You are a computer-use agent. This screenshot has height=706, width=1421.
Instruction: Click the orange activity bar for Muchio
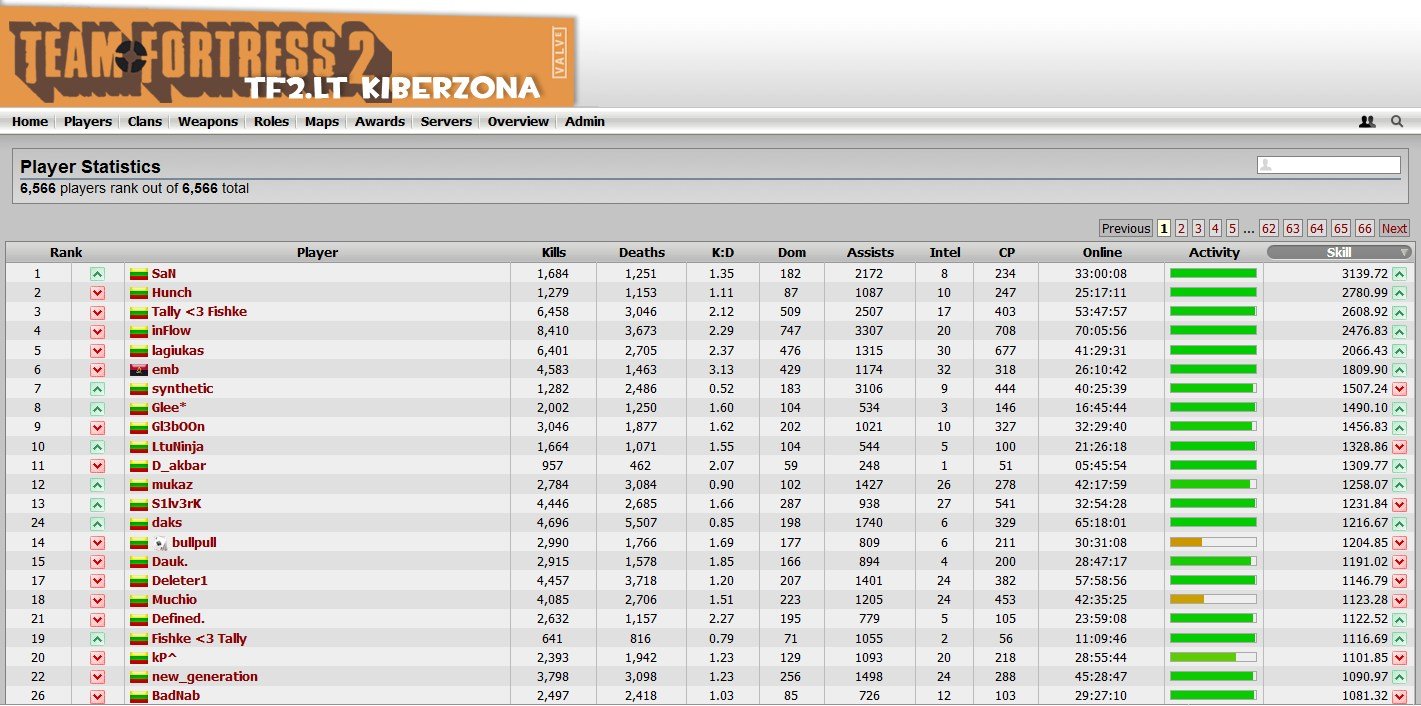tap(1187, 600)
